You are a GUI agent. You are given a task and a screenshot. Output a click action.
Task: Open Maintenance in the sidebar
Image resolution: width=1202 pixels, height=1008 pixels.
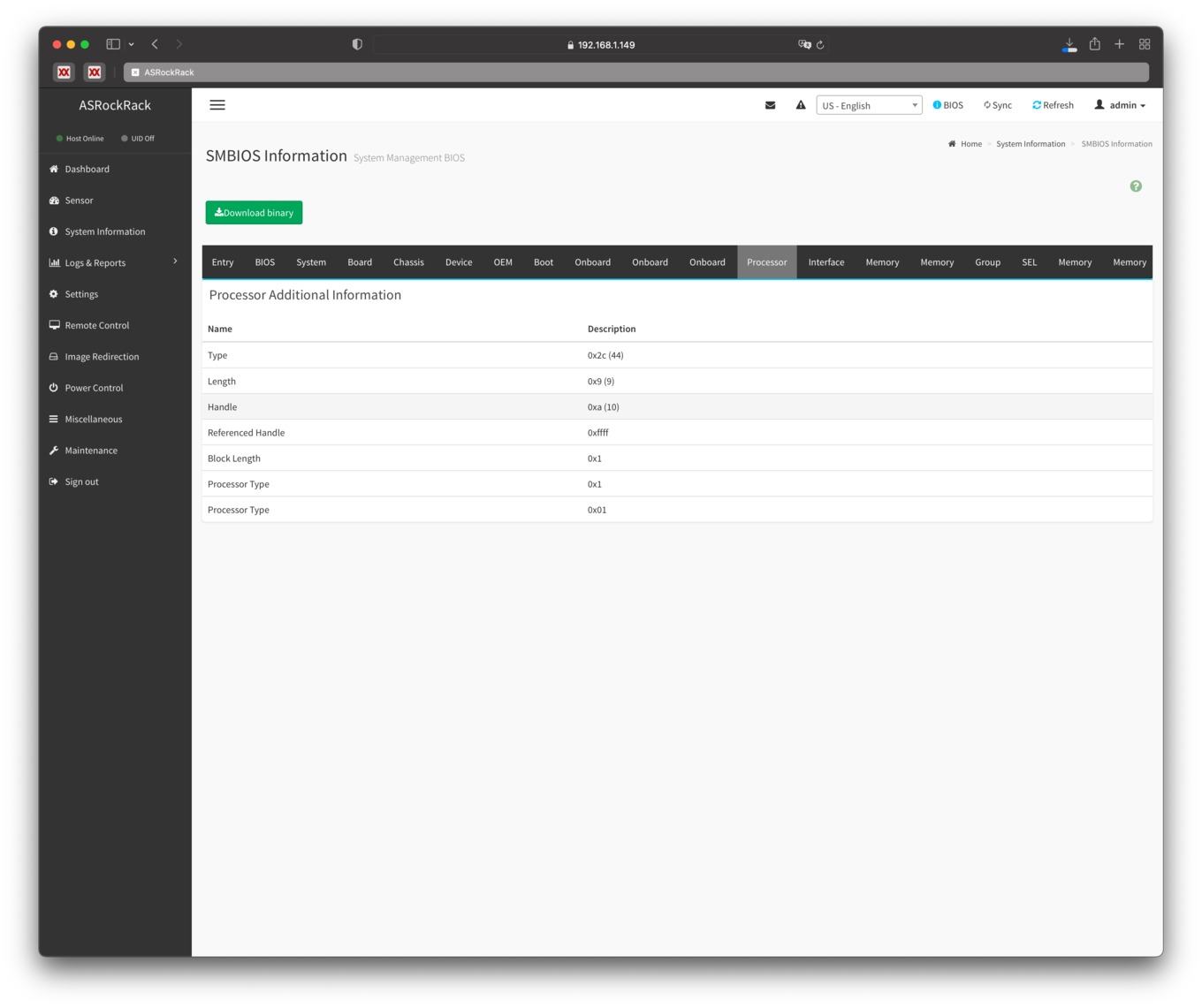coord(90,451)
